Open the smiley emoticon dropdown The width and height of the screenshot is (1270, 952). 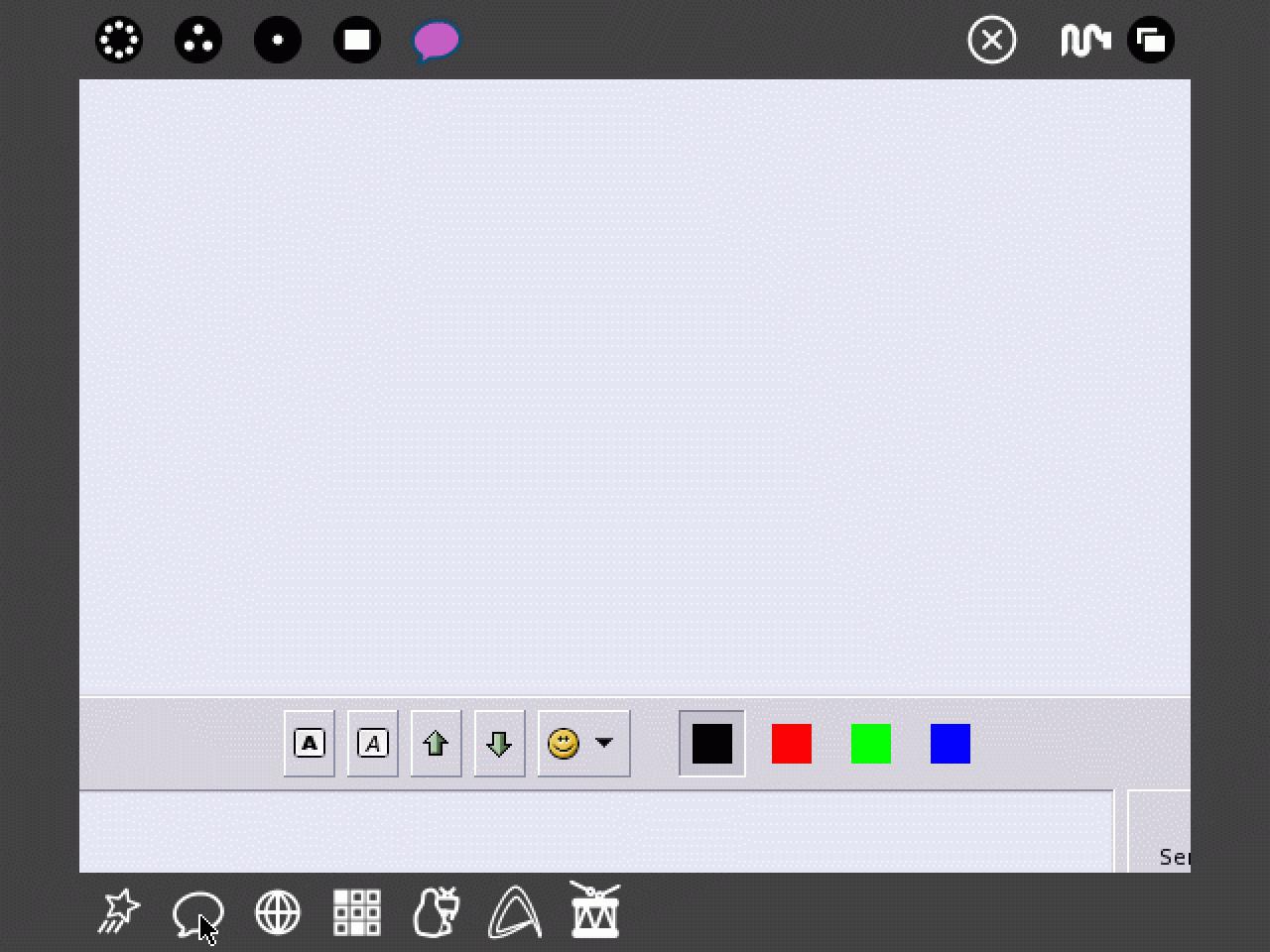(583, 744)
